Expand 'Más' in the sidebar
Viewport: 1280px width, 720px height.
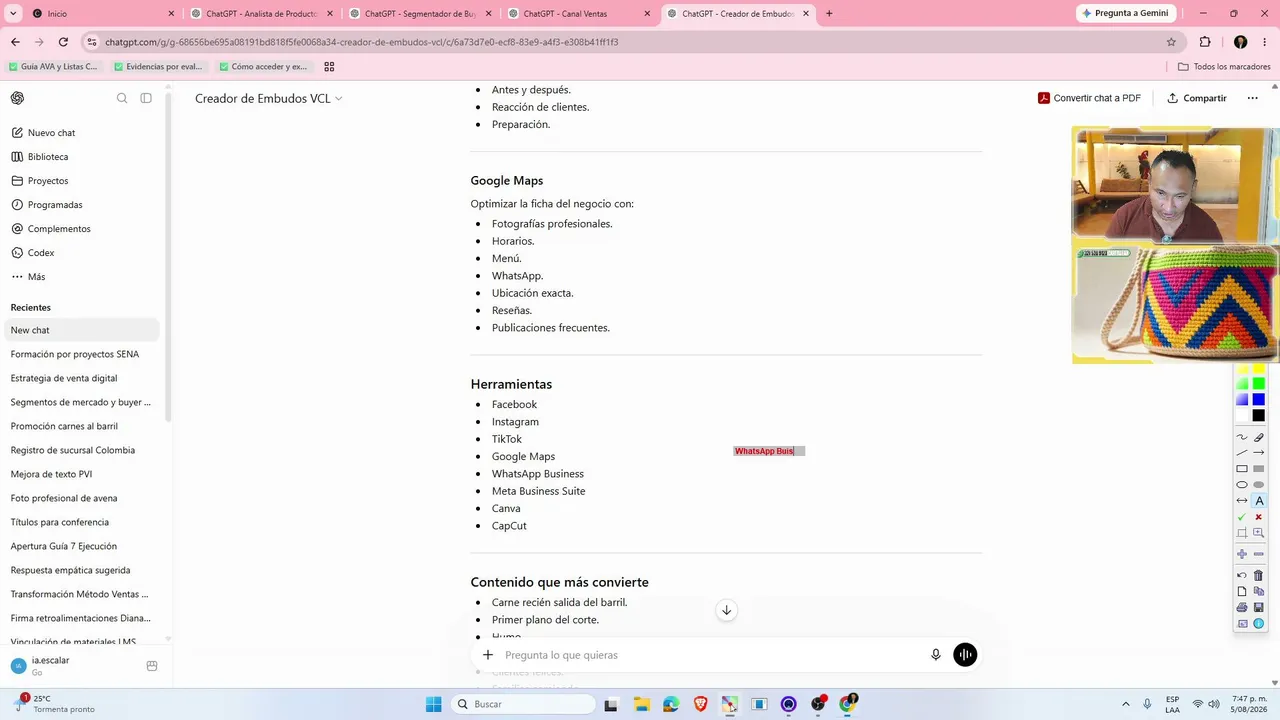pyautogui.click(x=28, y=277)
